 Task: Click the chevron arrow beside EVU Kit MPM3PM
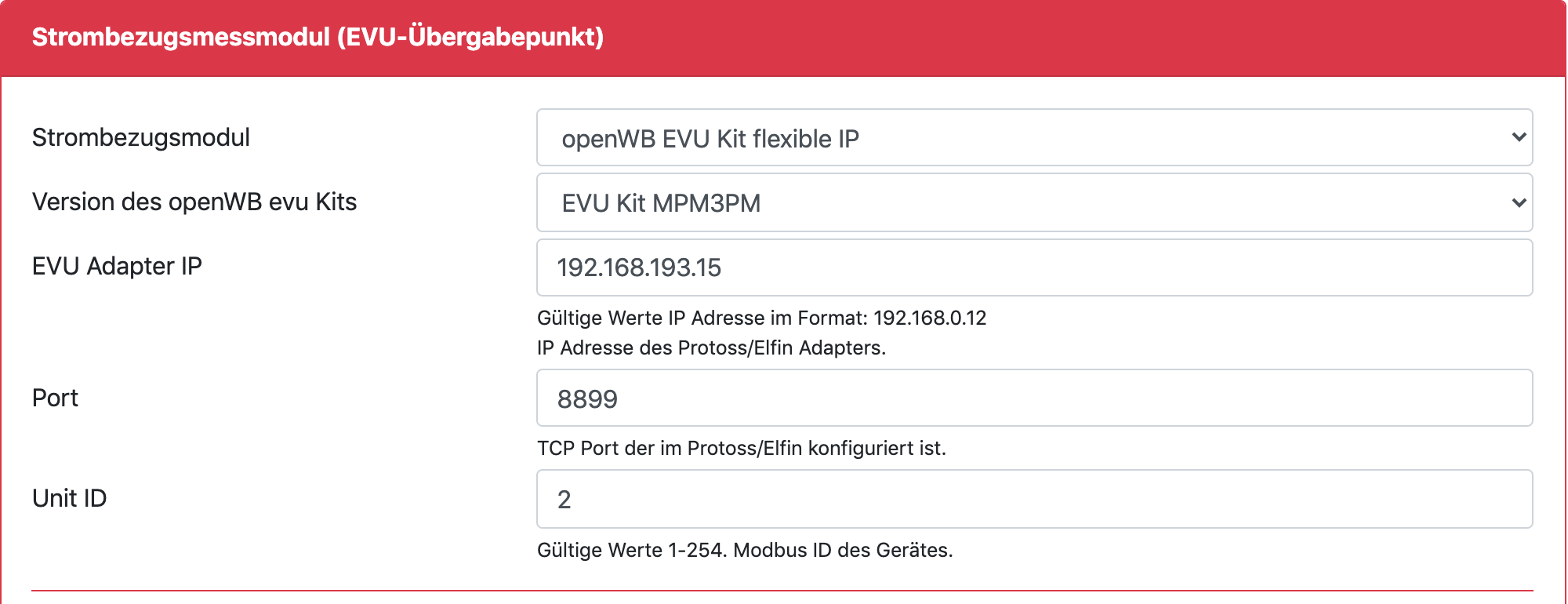coord(1518,203)
